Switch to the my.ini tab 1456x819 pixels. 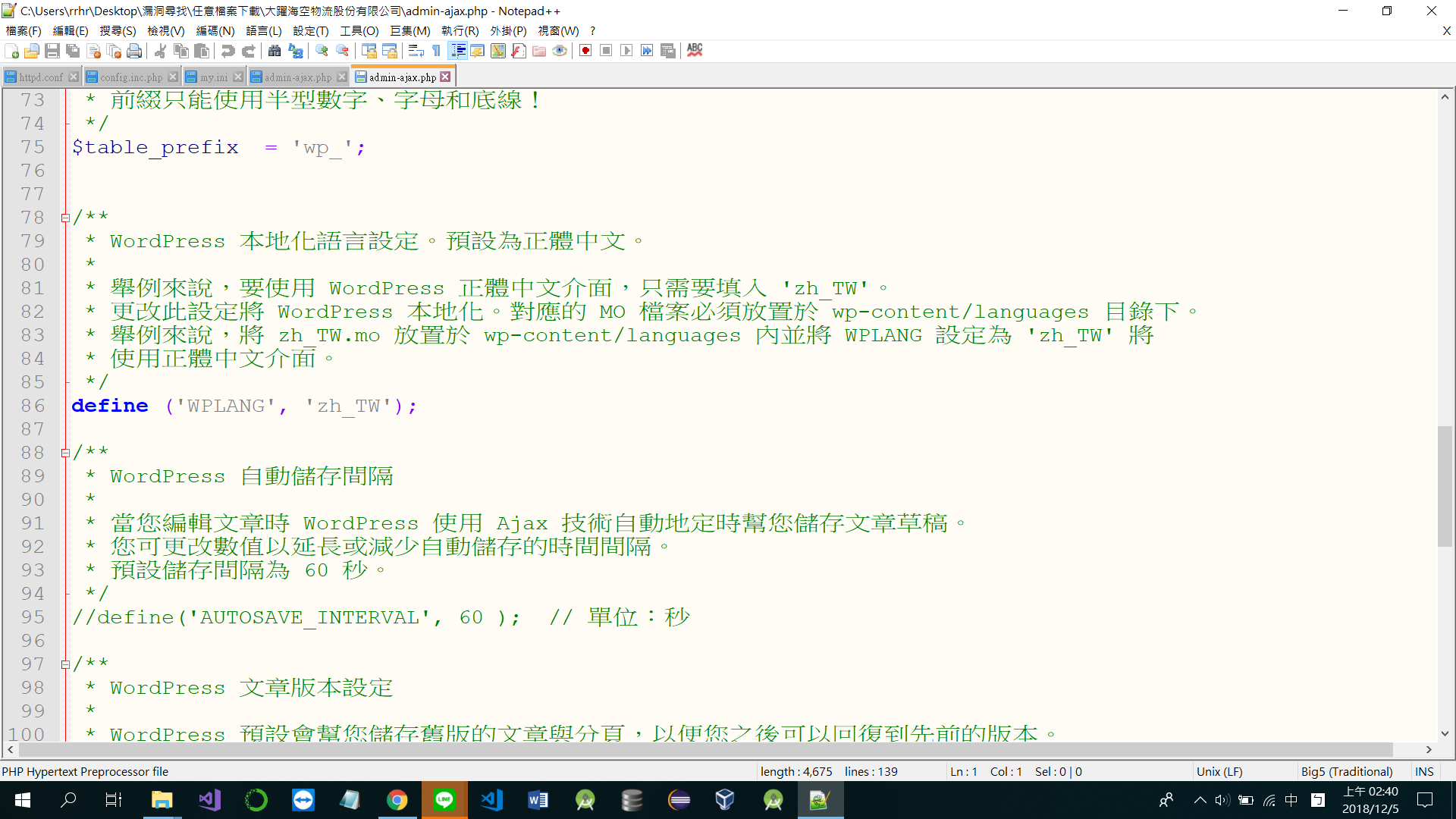[214, 77]
